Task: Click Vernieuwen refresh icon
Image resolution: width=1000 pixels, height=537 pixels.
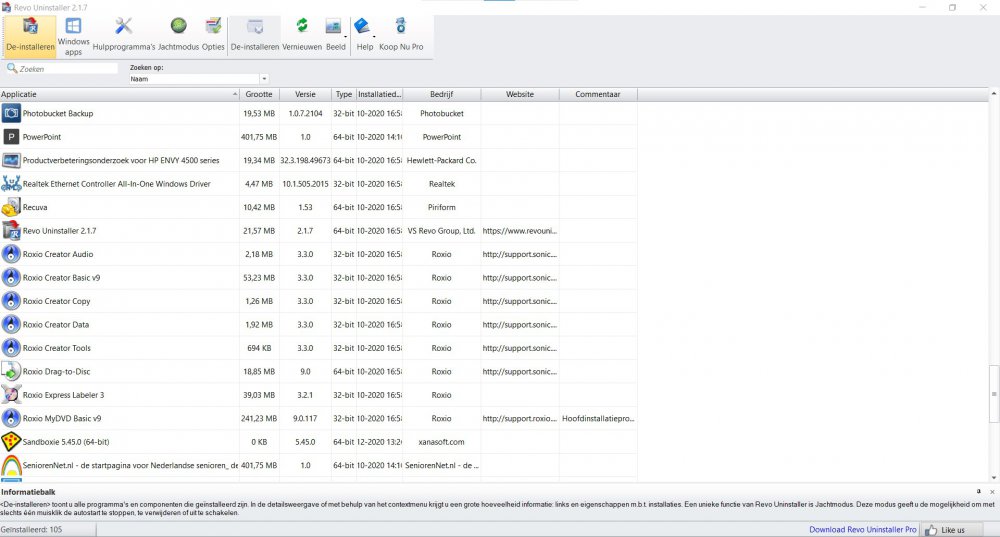Action: pyautogui.click(x=301, y=33)
